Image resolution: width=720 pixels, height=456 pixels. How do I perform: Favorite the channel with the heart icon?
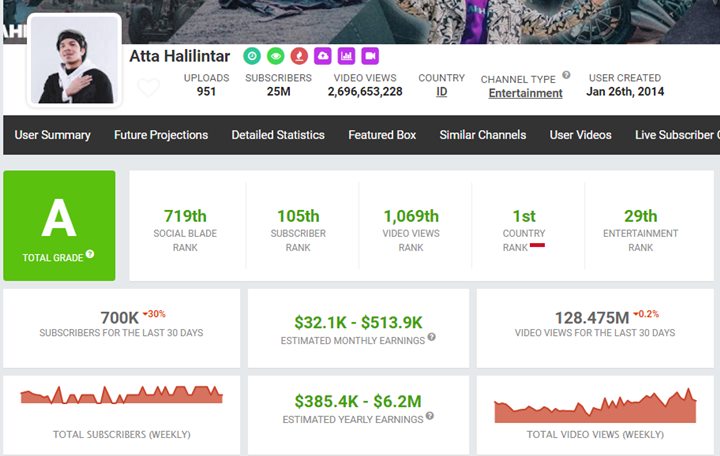(149, 87)
